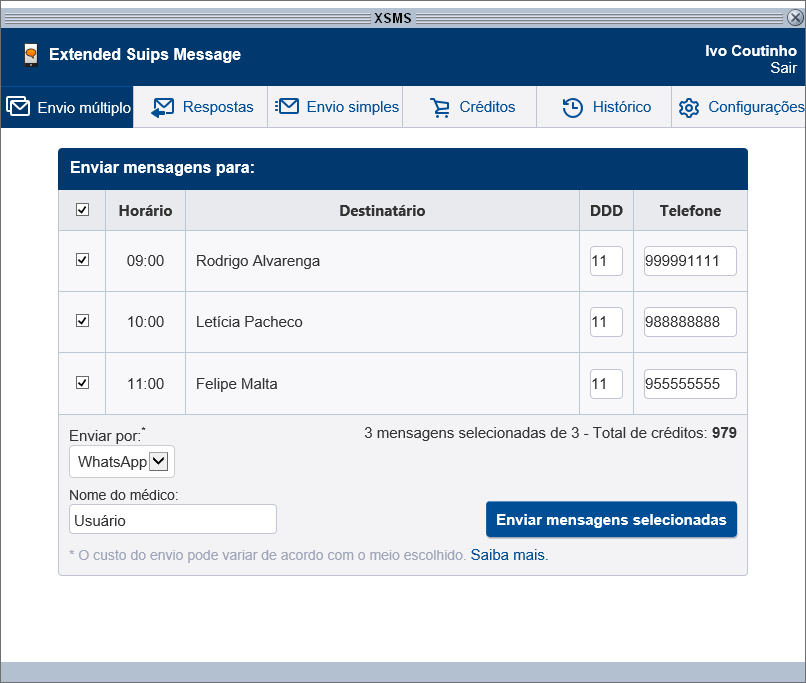The image size is (806, 683).
Task: Toggle Letícia Pacheco's message checkbox
Action: (x=82, y=321)
